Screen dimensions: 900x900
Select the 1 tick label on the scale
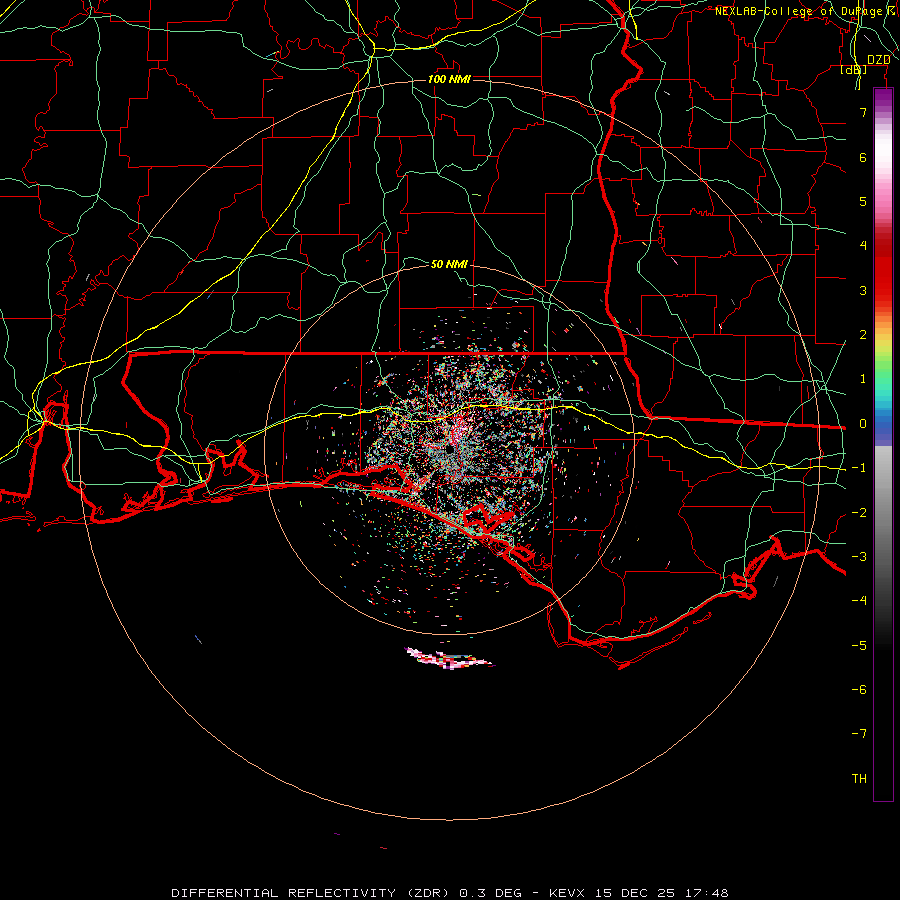coord(863,379)
